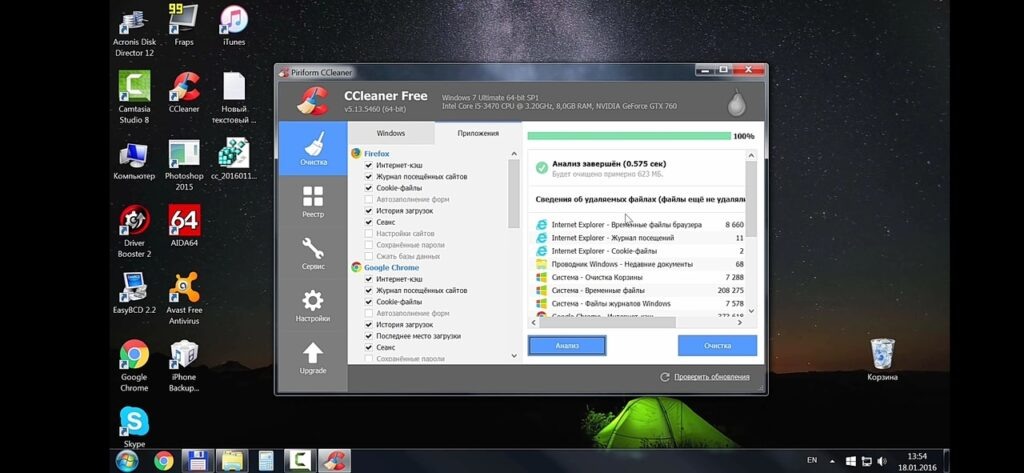
Task: Select the Internet Explorer - Cookie-файлы result row
Action: point(639,251)
